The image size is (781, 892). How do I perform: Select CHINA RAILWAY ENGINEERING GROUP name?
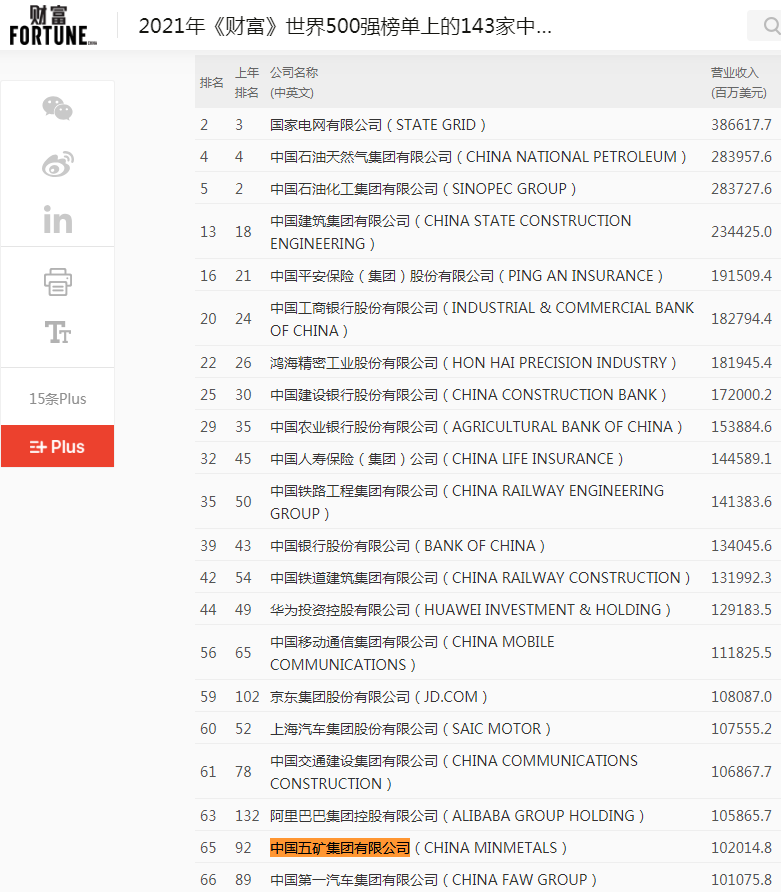pyautogui.click(x=466, y=502)
